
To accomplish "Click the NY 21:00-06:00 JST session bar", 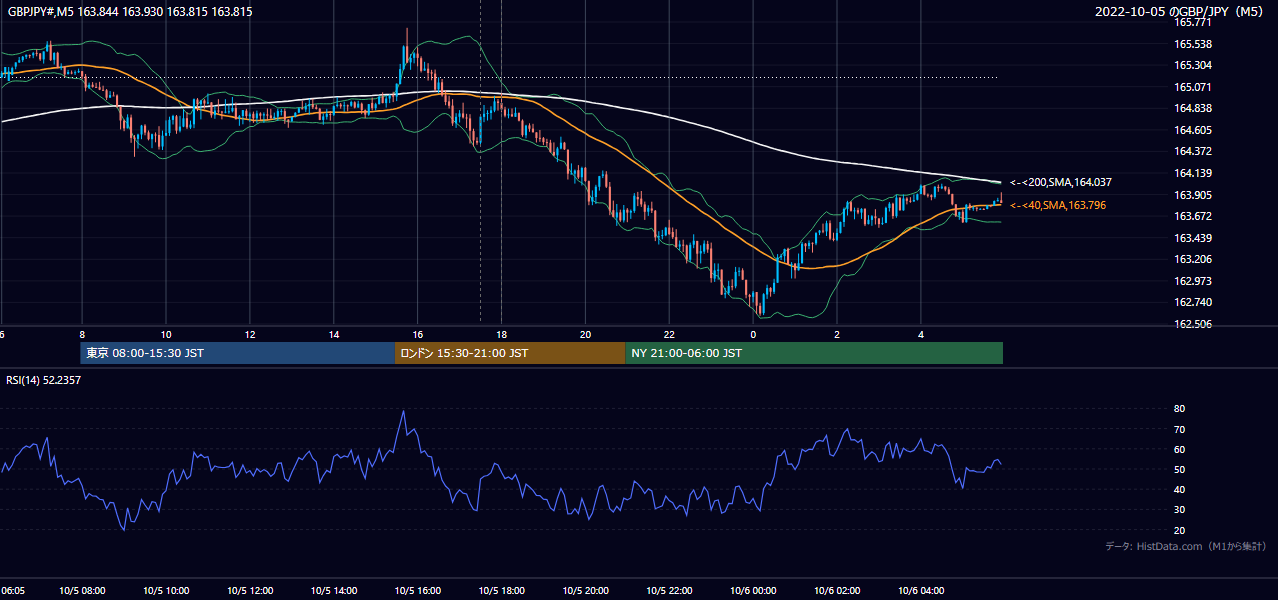I will coord(814,353).
